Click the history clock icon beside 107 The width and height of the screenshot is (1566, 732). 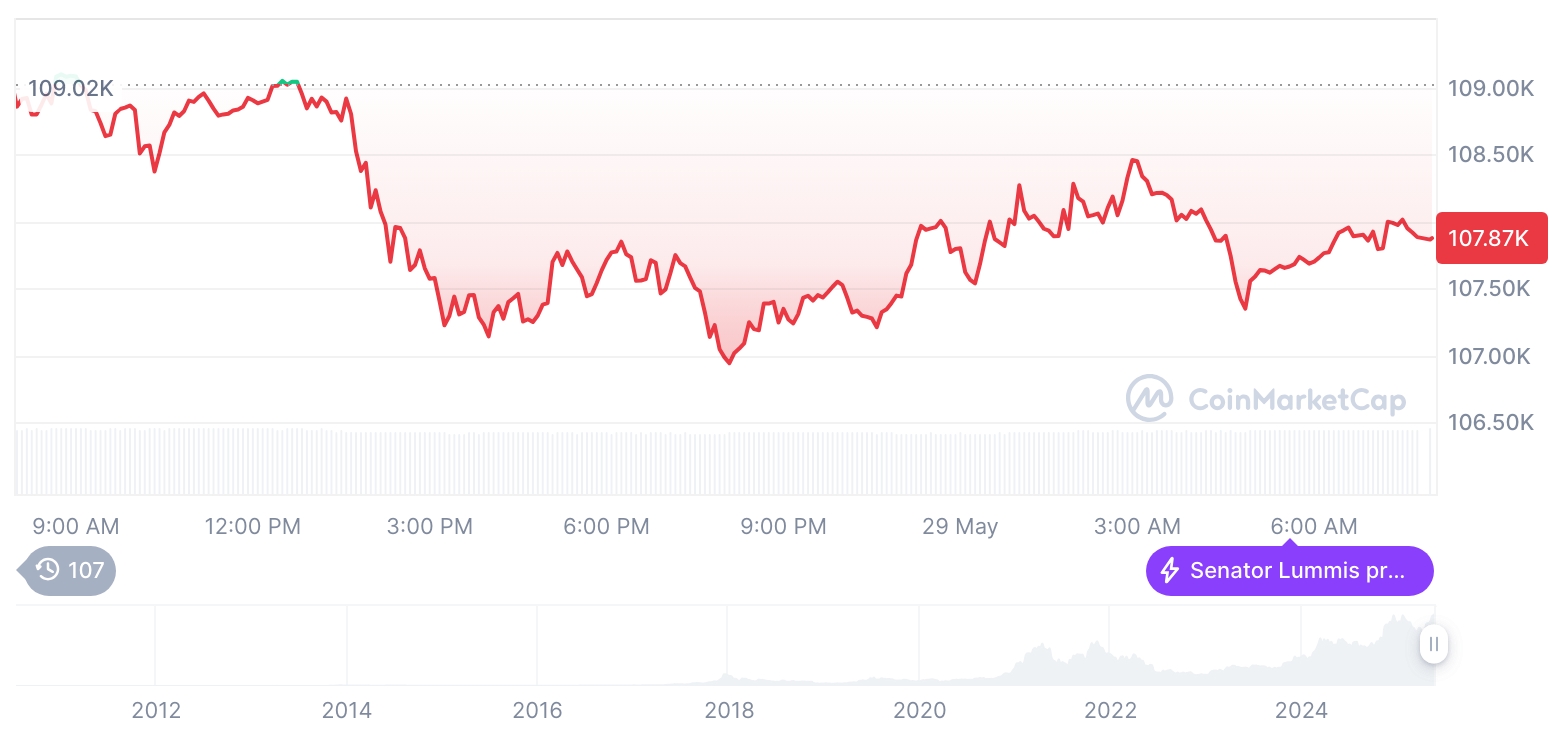[x=47, y=570]
